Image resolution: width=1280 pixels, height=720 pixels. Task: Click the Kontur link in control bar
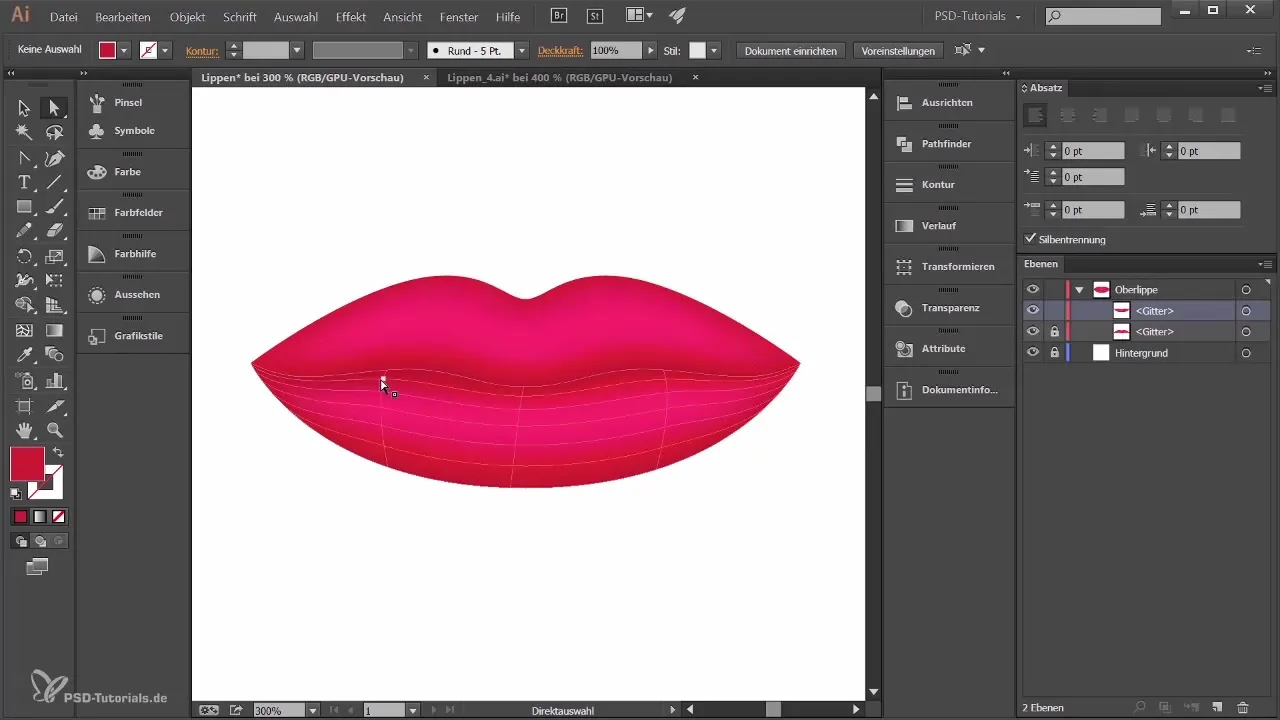[x=202, y=50]
